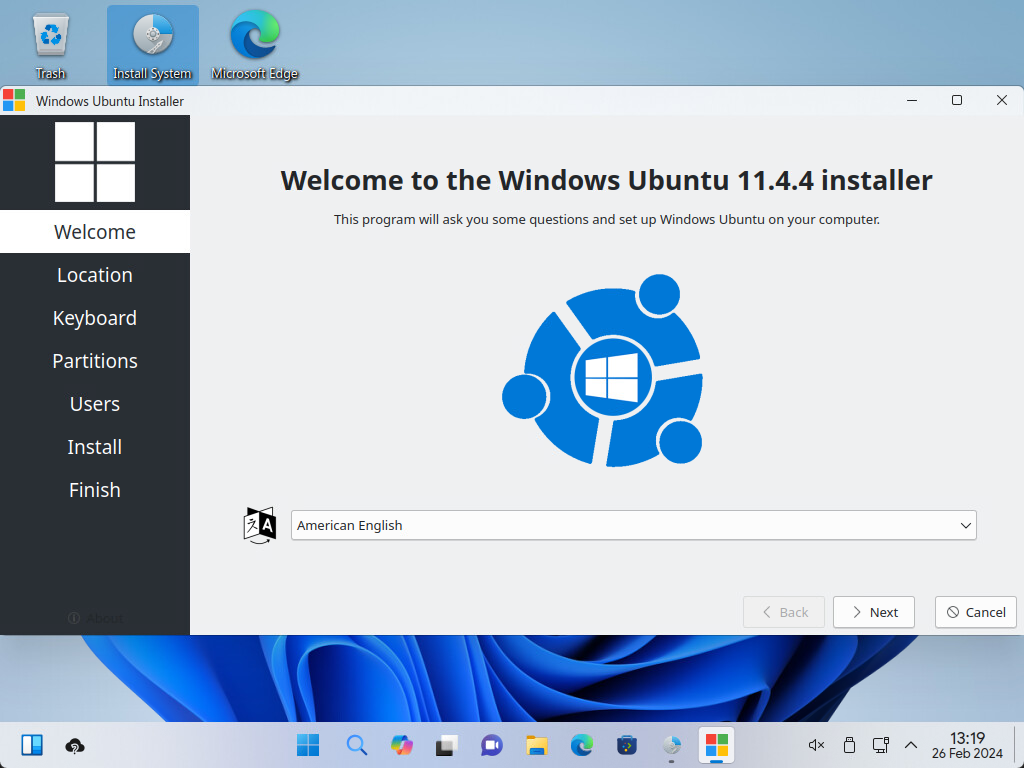The height and width of the screenshot is (768, 1024).
Task: Click the muted volume tray icon
Action: [816, 745]
